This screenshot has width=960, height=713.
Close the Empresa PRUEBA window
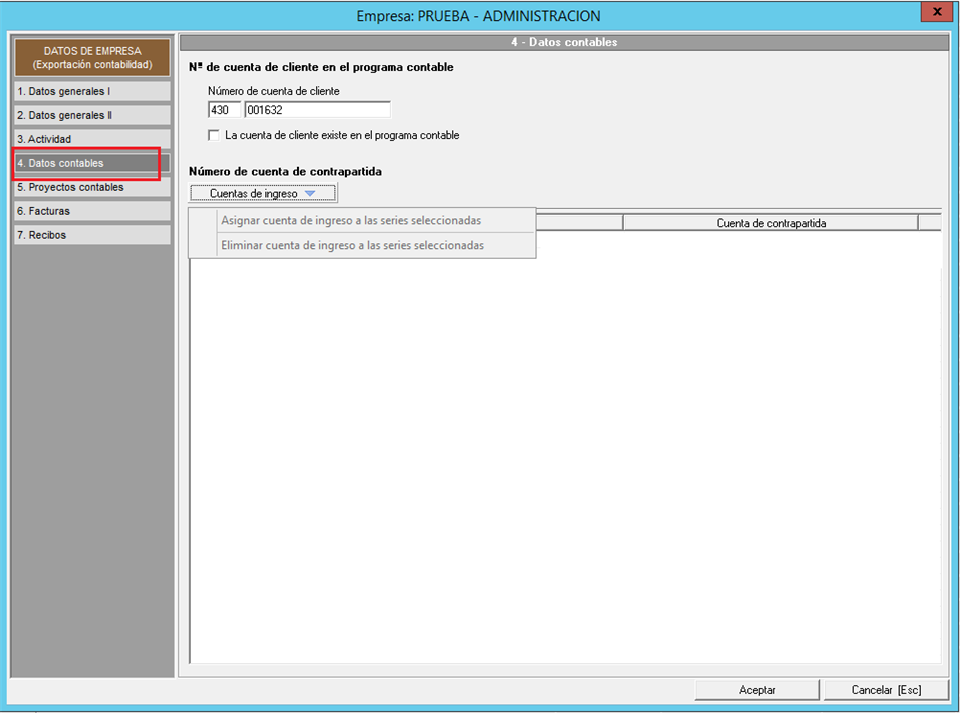(x=936, y=12)
